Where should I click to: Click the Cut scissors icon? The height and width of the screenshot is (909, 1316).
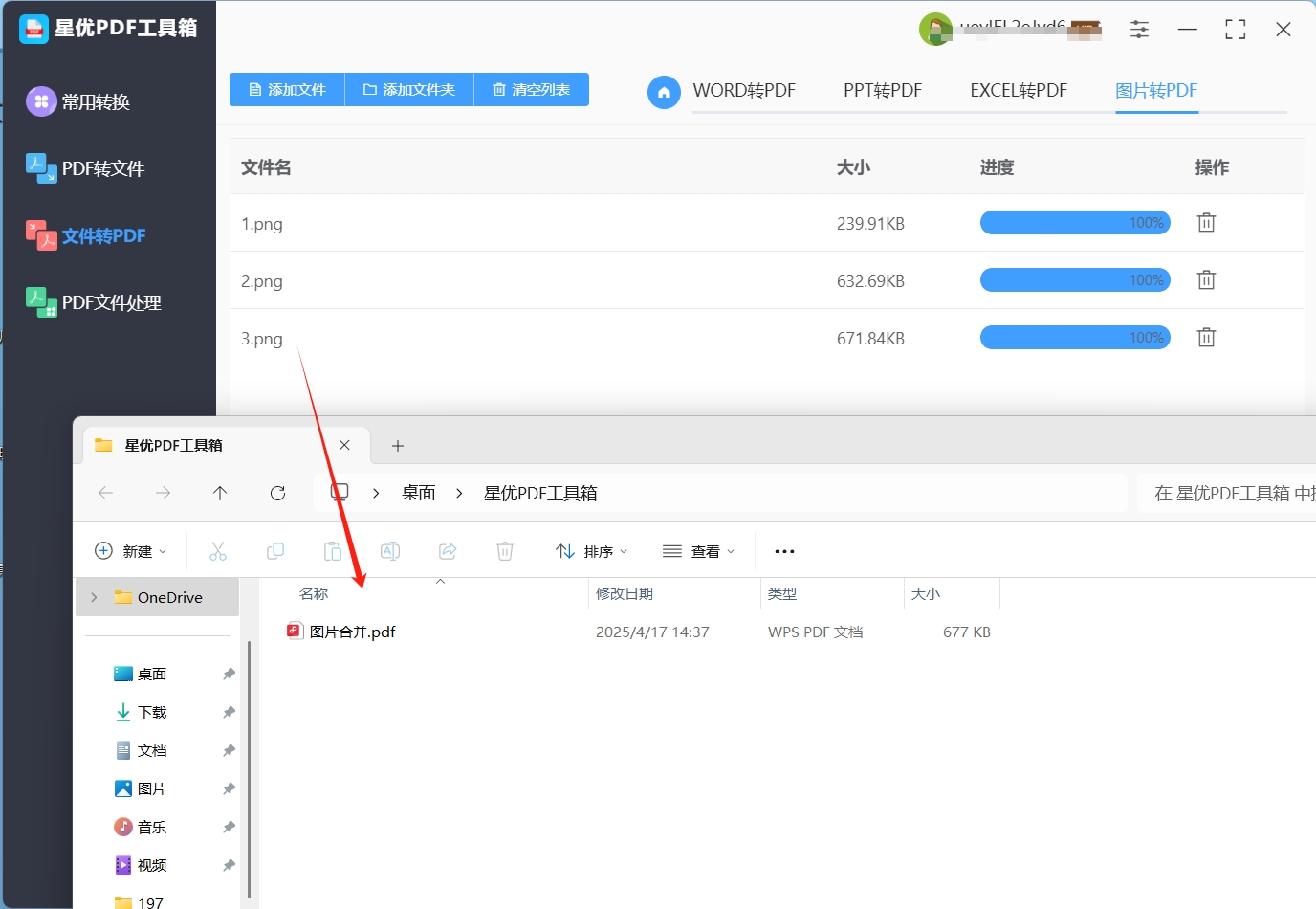pyautogui.click(x=218, y=551)
